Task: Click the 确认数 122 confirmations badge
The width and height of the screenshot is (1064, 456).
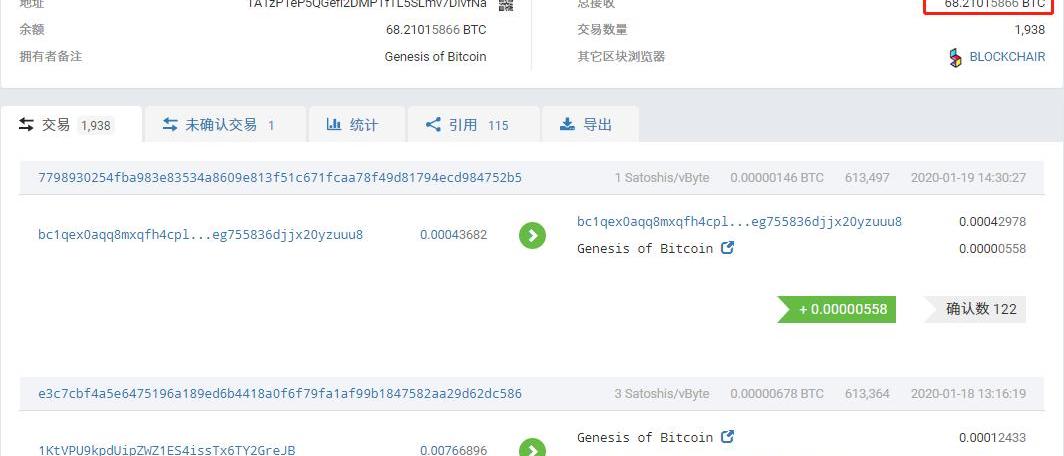Action: pyautogui.click(x=975, y=309)
